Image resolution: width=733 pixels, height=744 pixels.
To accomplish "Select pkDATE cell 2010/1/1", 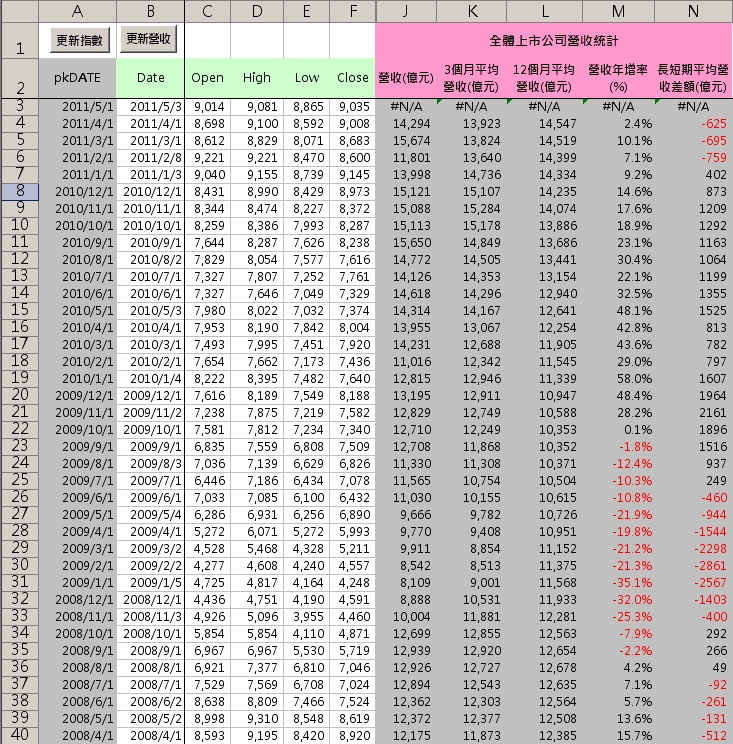I will coord(77,379).
